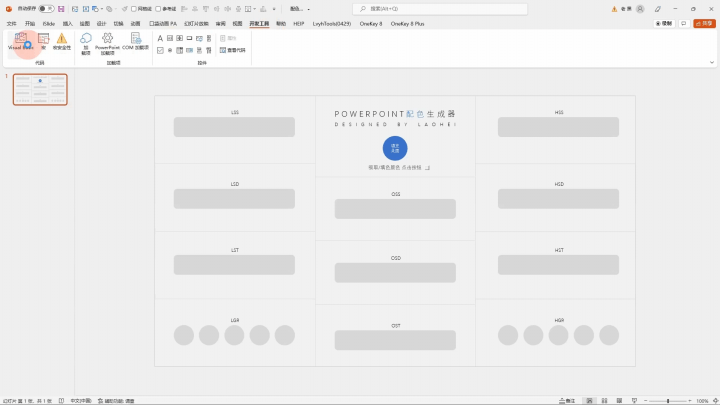Viewport: 720px width, 405px height.
Task: Open Macro Security warning settings
Action: pyautogui.click(x=62, y=41)
